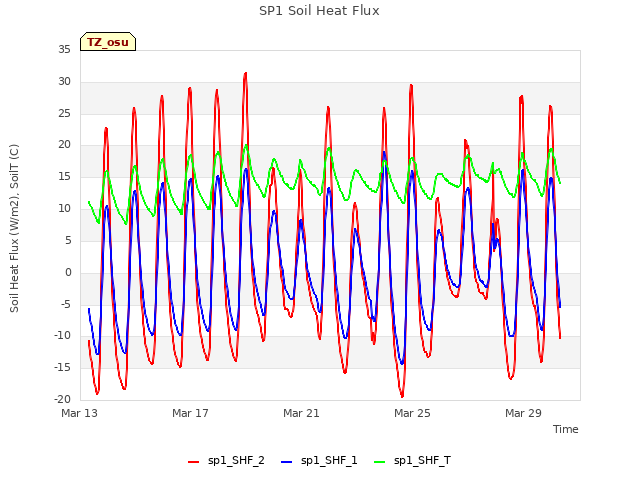Click the -10 y-axis tick label
The image size is (640, 480).
click(63, 336)
